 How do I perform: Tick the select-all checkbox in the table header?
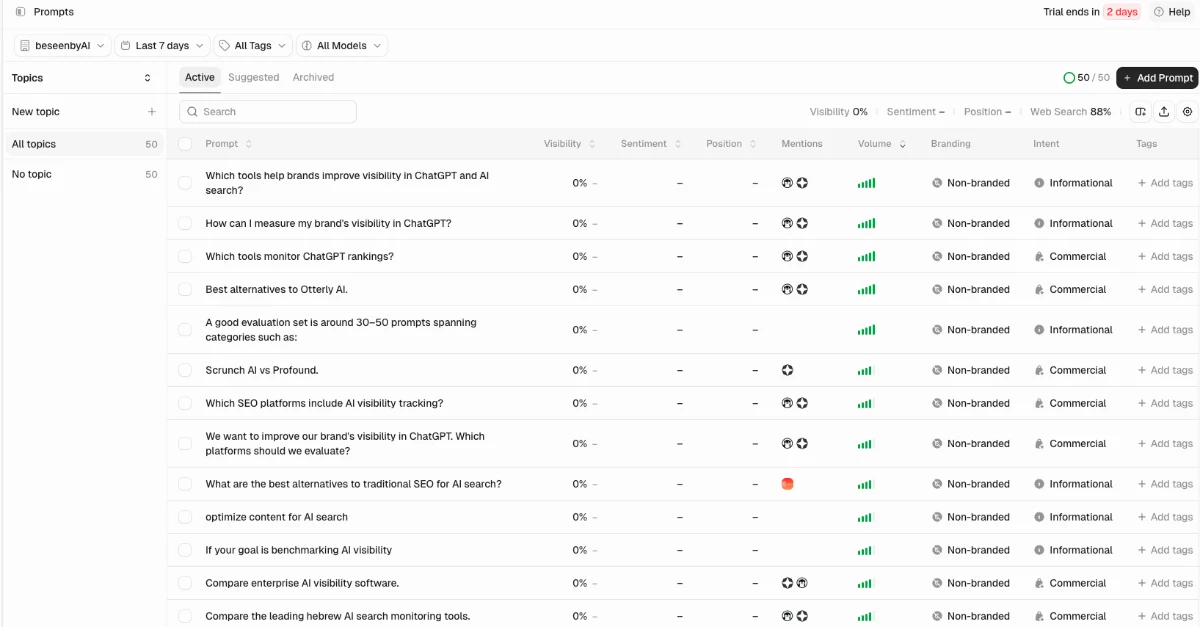point(185,144)
